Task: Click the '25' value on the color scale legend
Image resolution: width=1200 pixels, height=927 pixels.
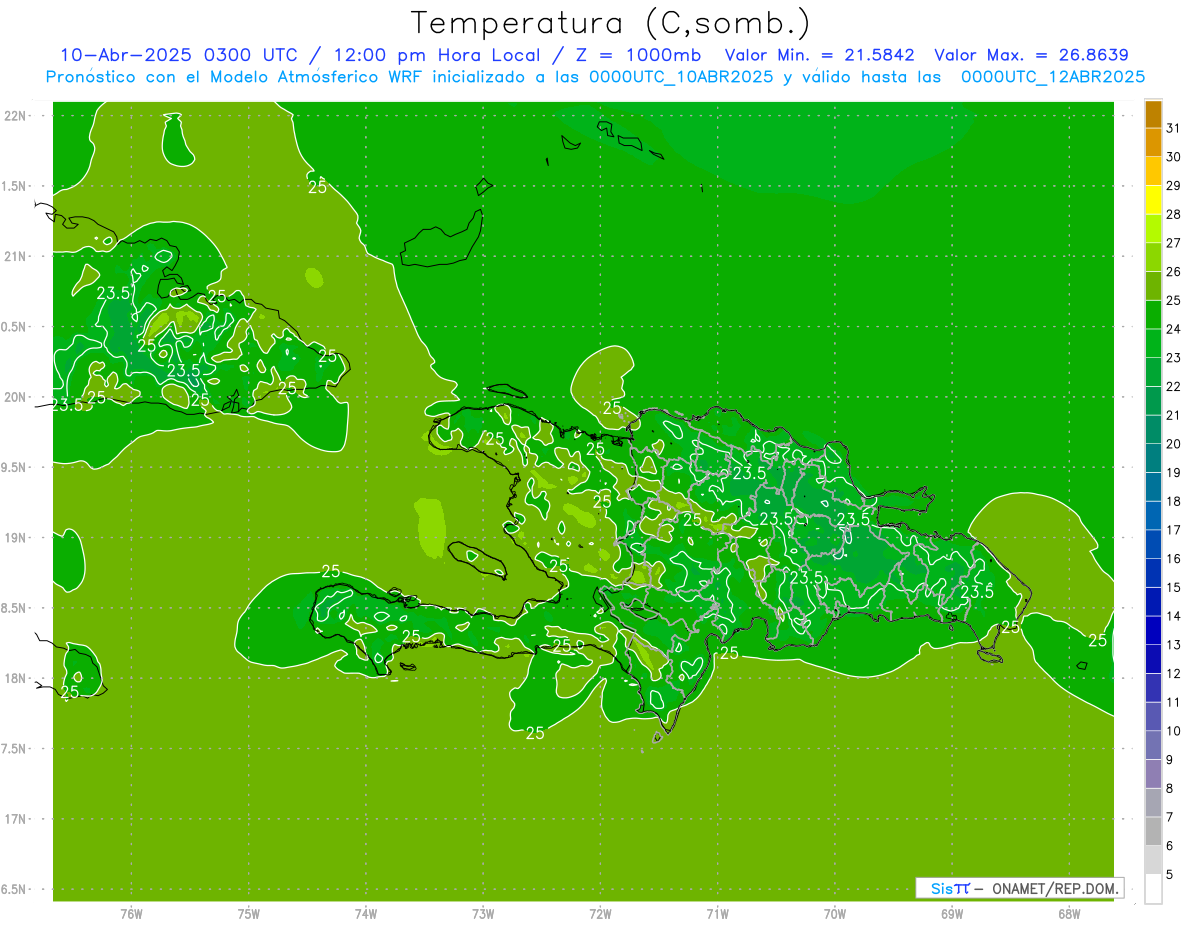Action: point(1174,300)
